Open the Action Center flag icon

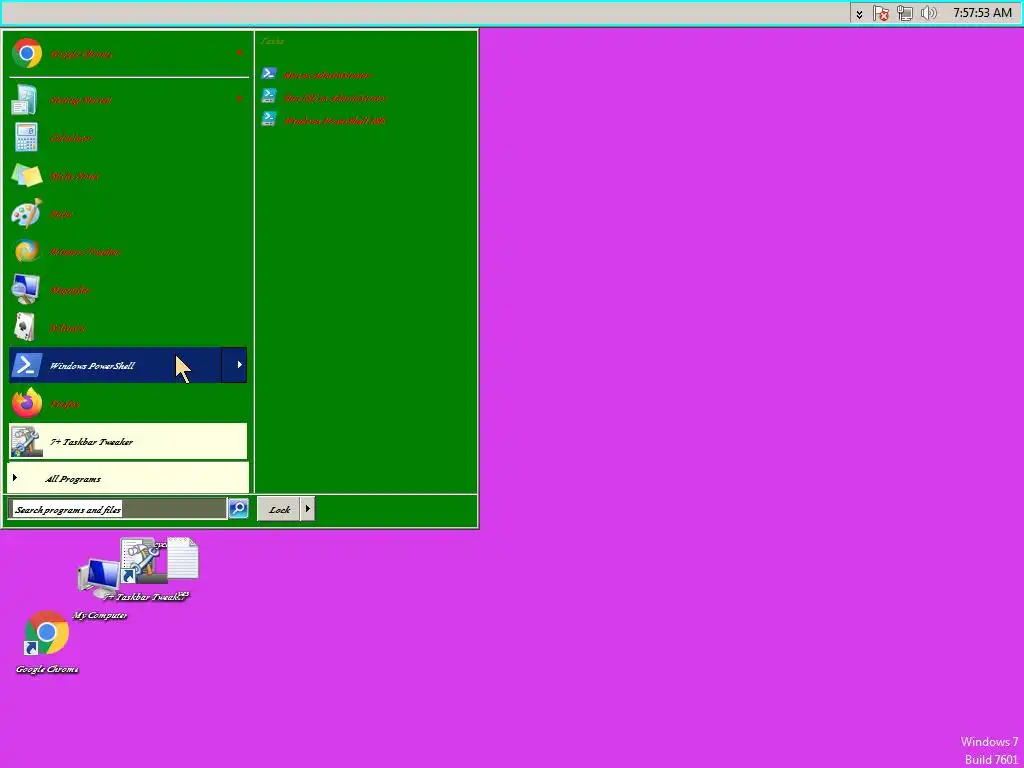[880, 13]
